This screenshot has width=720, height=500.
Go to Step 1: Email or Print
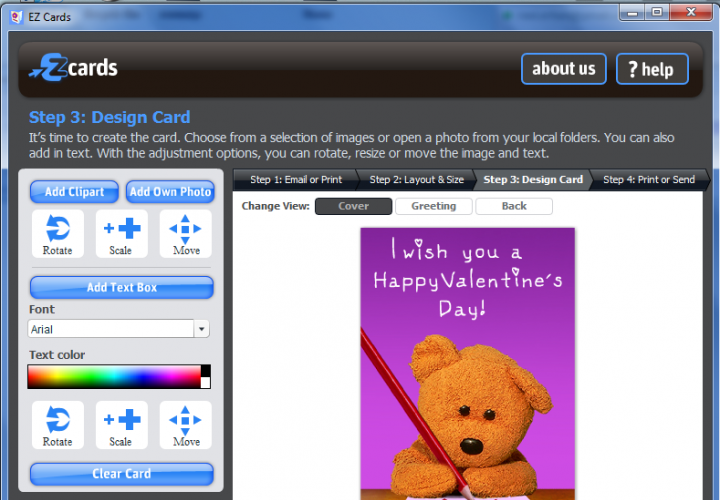click(x=295, y=180)
